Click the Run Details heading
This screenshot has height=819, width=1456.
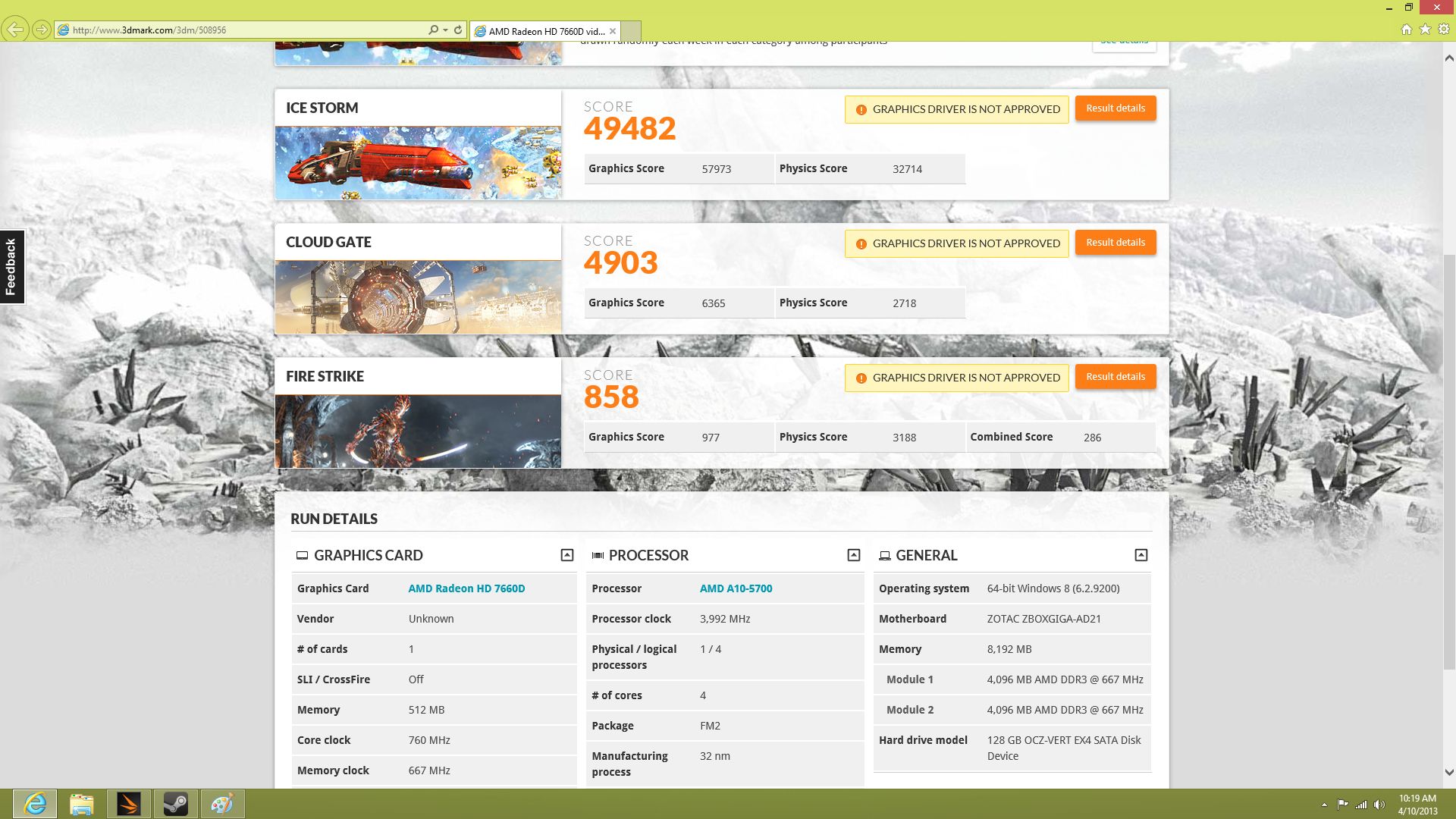tap(334, 519)
